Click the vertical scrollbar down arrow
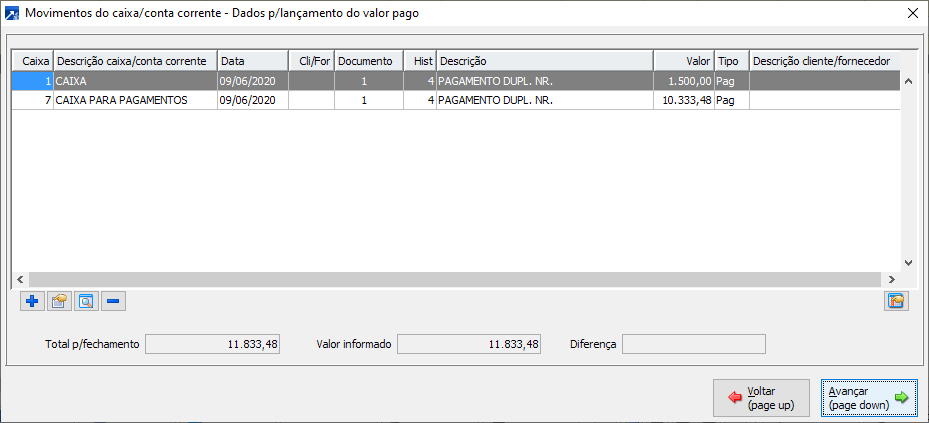The height and width of the screenshot is (423, 929). (x=908, y=263)
